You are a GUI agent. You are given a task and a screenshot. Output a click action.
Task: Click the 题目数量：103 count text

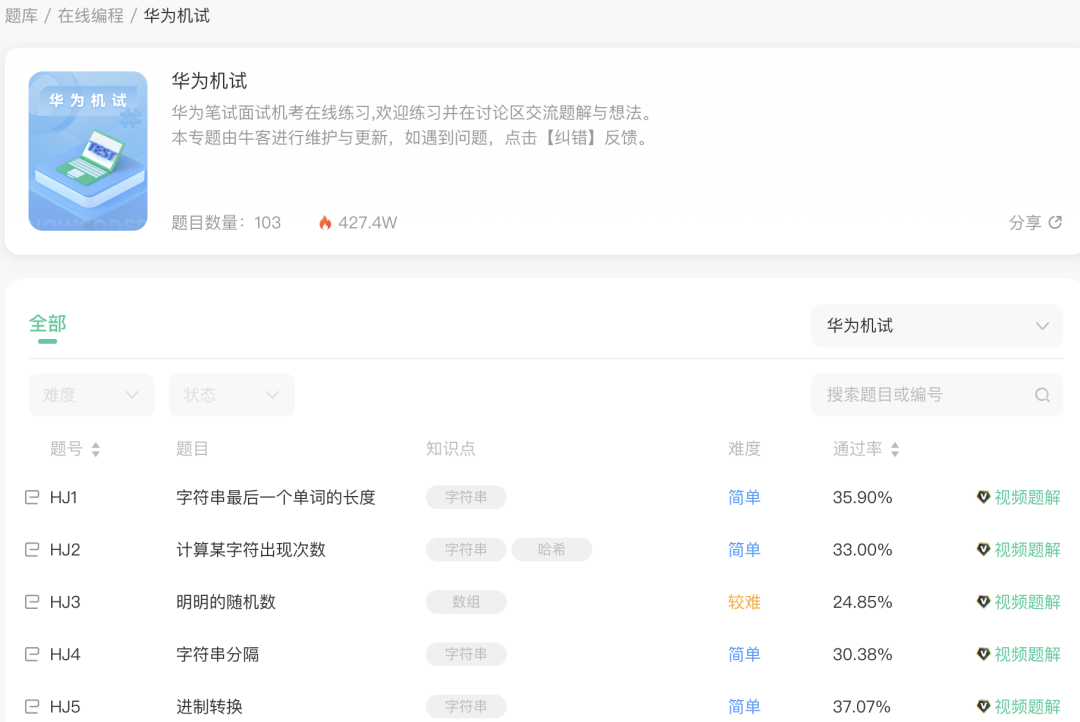click(226, 223)
